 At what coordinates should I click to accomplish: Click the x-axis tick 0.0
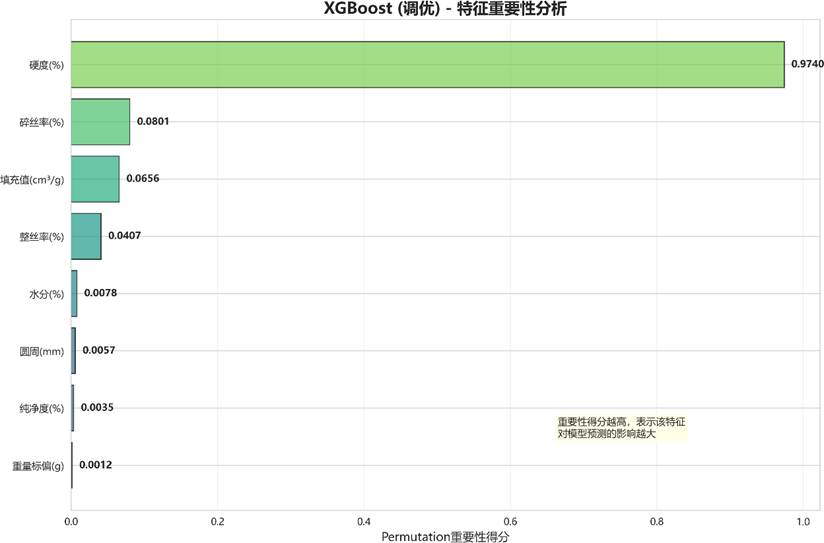point(71,522)
